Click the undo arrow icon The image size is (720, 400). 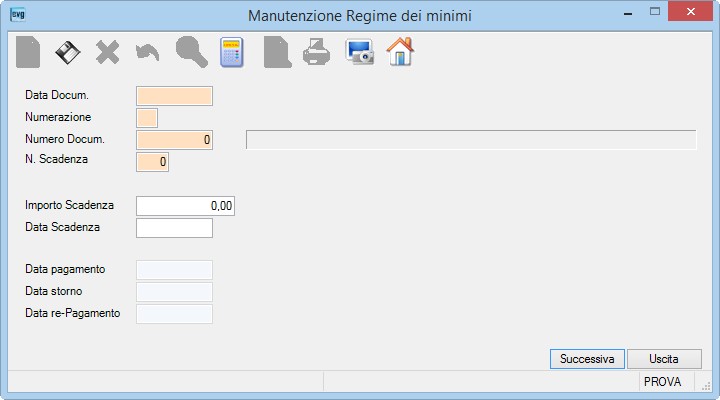point(148,52)
